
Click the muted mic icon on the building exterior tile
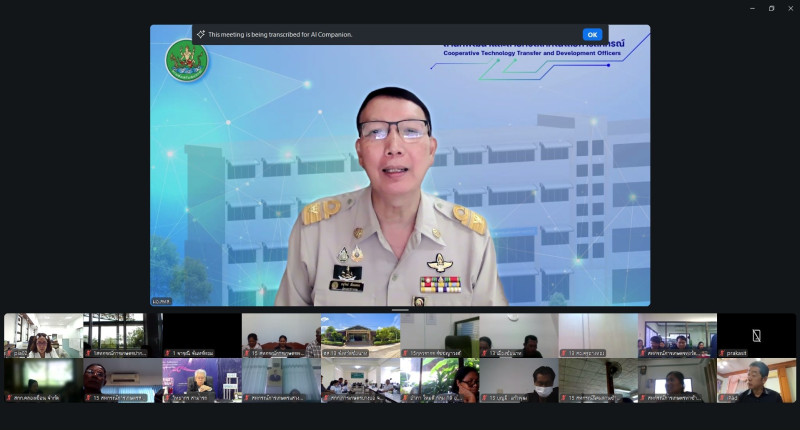pyautogui.click(x=326, y=353)
